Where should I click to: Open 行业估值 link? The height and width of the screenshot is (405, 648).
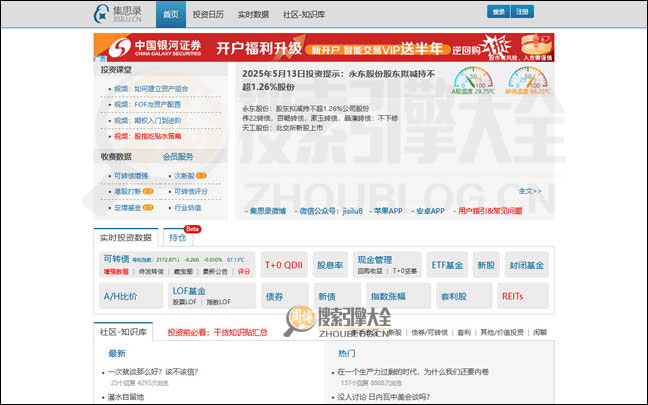click(x=188, y=207)
